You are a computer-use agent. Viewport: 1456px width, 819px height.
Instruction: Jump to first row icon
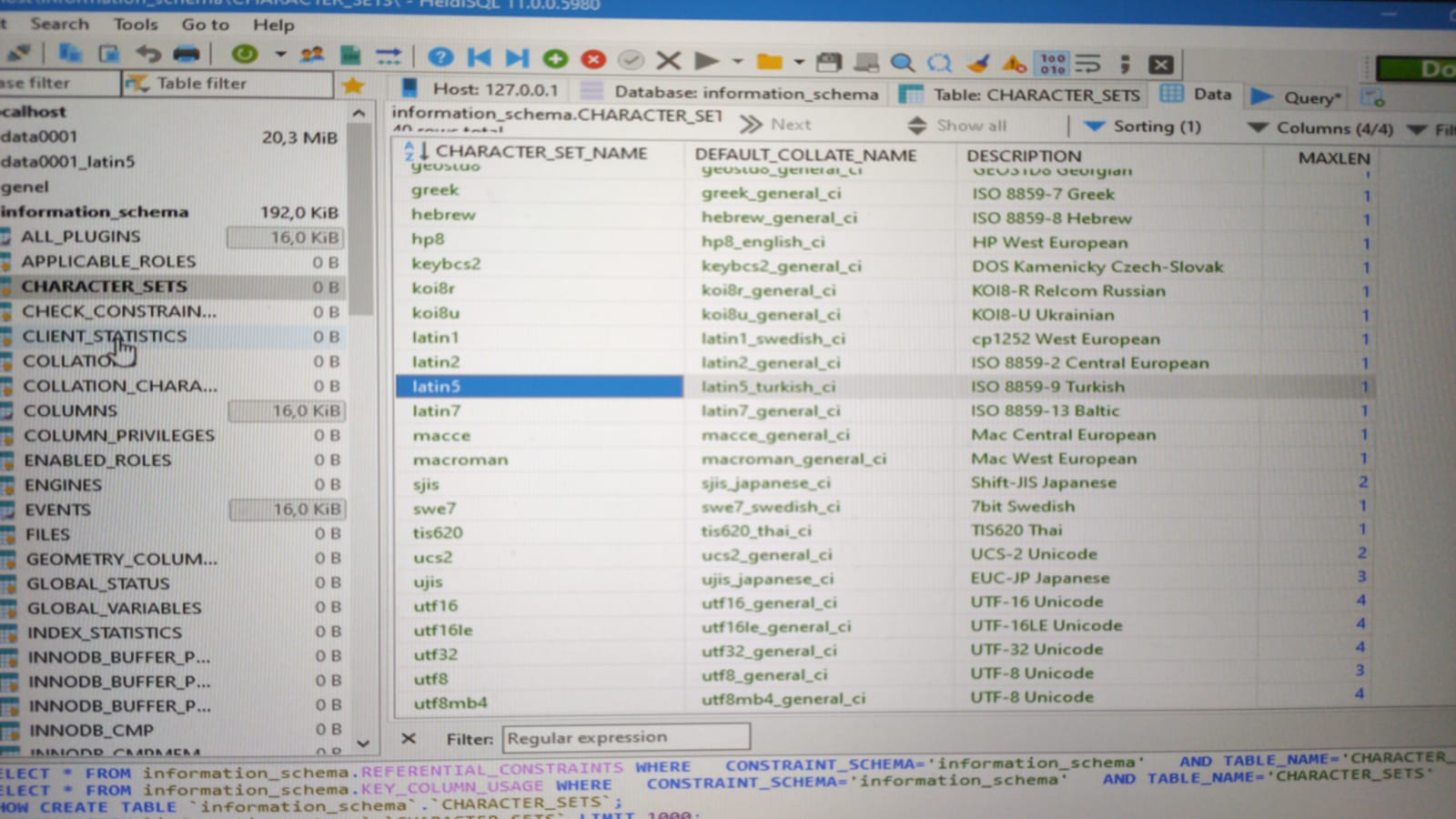click(x=479, y=58)
